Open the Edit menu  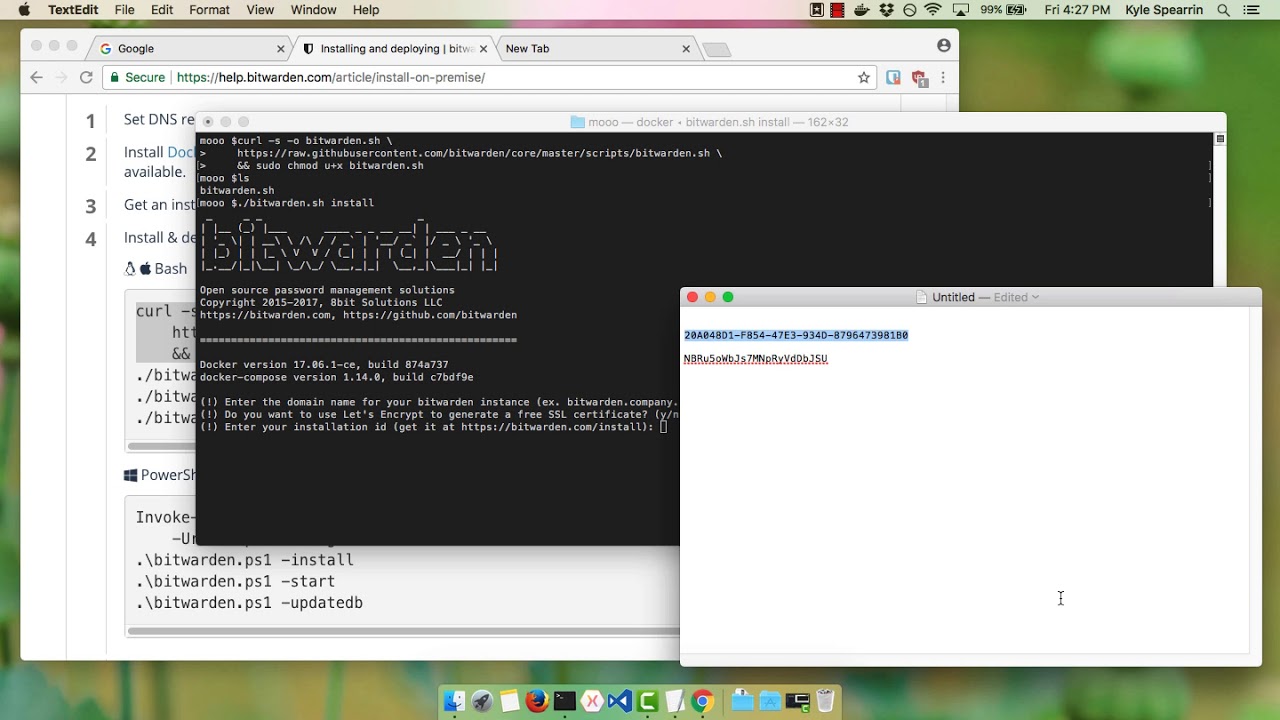pos(162,10)
